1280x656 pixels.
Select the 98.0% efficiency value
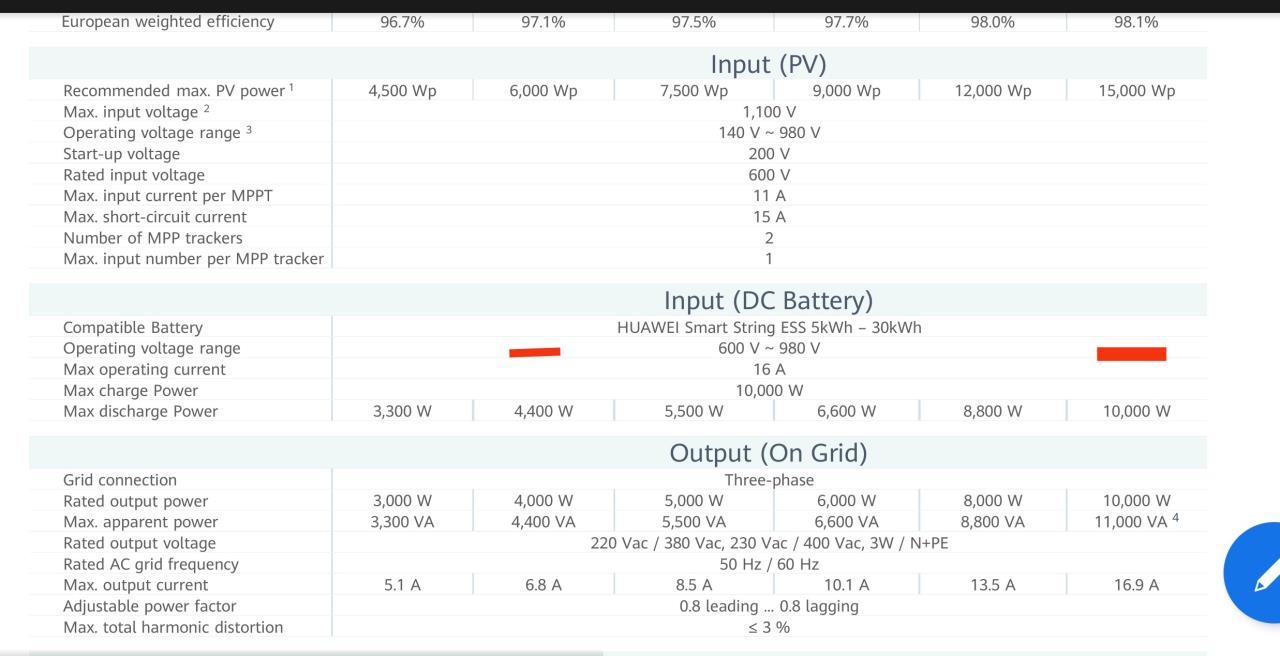coord(992,21)
